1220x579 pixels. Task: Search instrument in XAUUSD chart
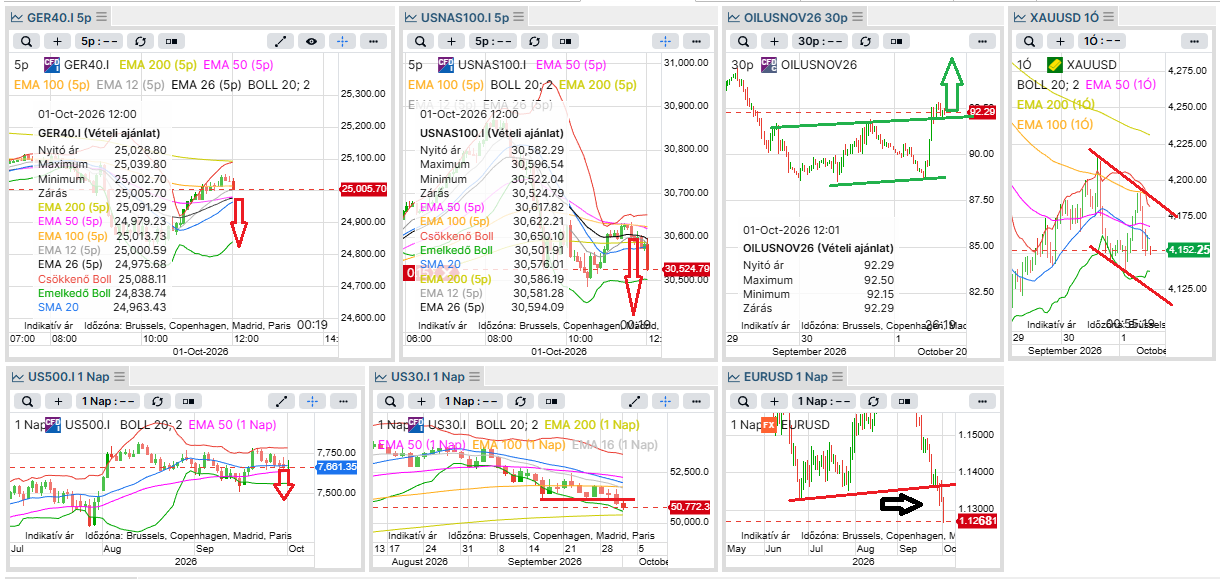(x=1028, y=41)
